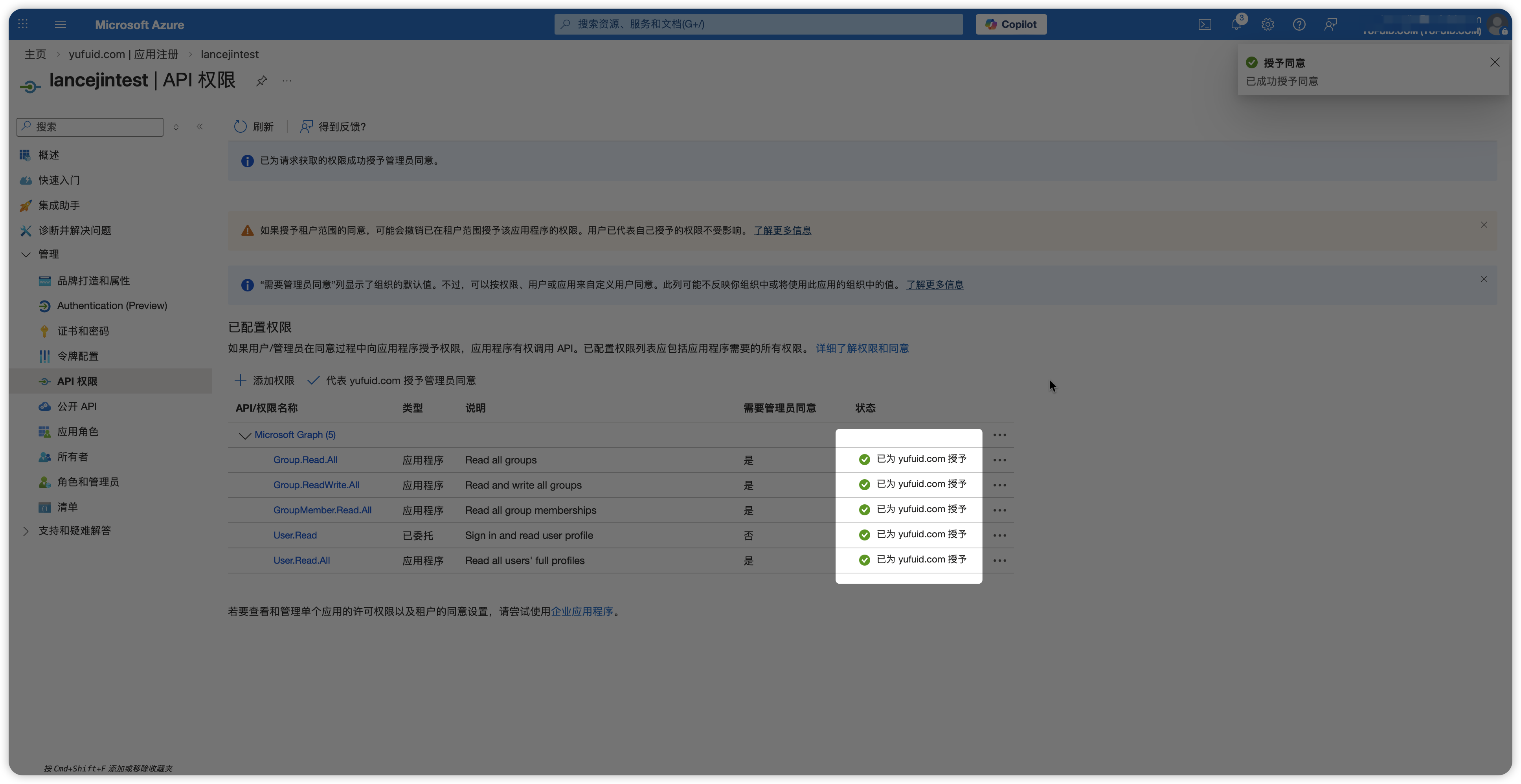The width and height of the screenshot is (1521, 784).
Task: Click the top search resources field
Action: 758,24
